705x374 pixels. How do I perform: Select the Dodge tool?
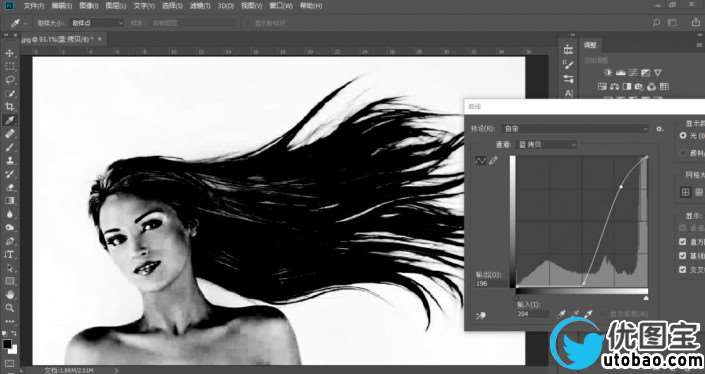[x=9, y=227]
